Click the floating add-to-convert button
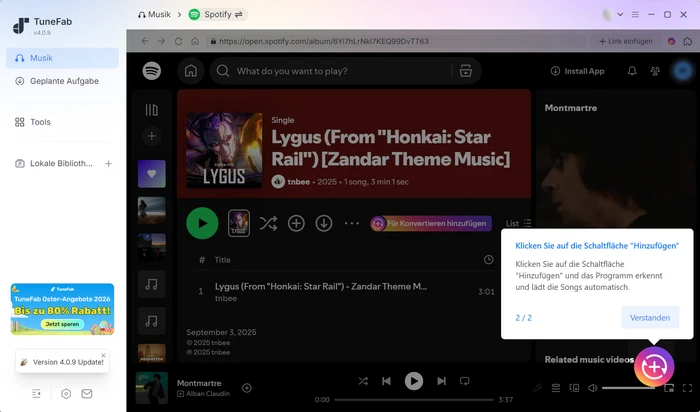 (x=654, y=366)
